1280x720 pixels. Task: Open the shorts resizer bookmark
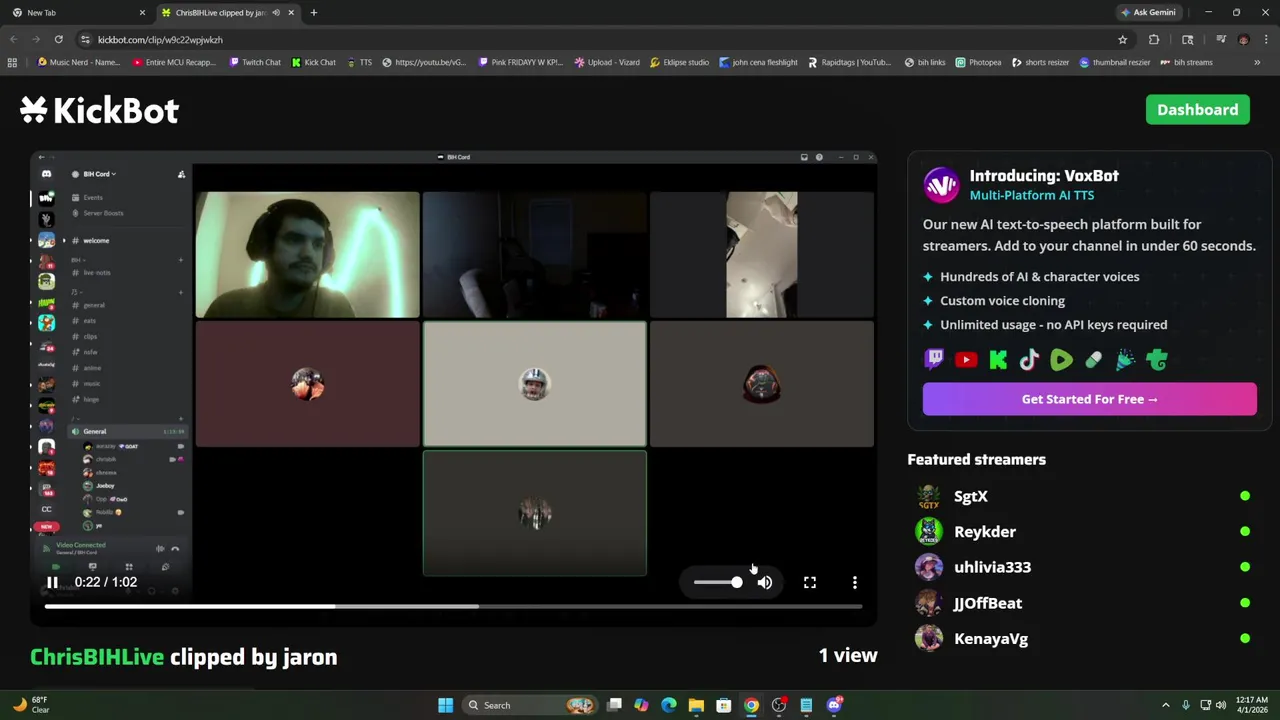pos(1040,62)
